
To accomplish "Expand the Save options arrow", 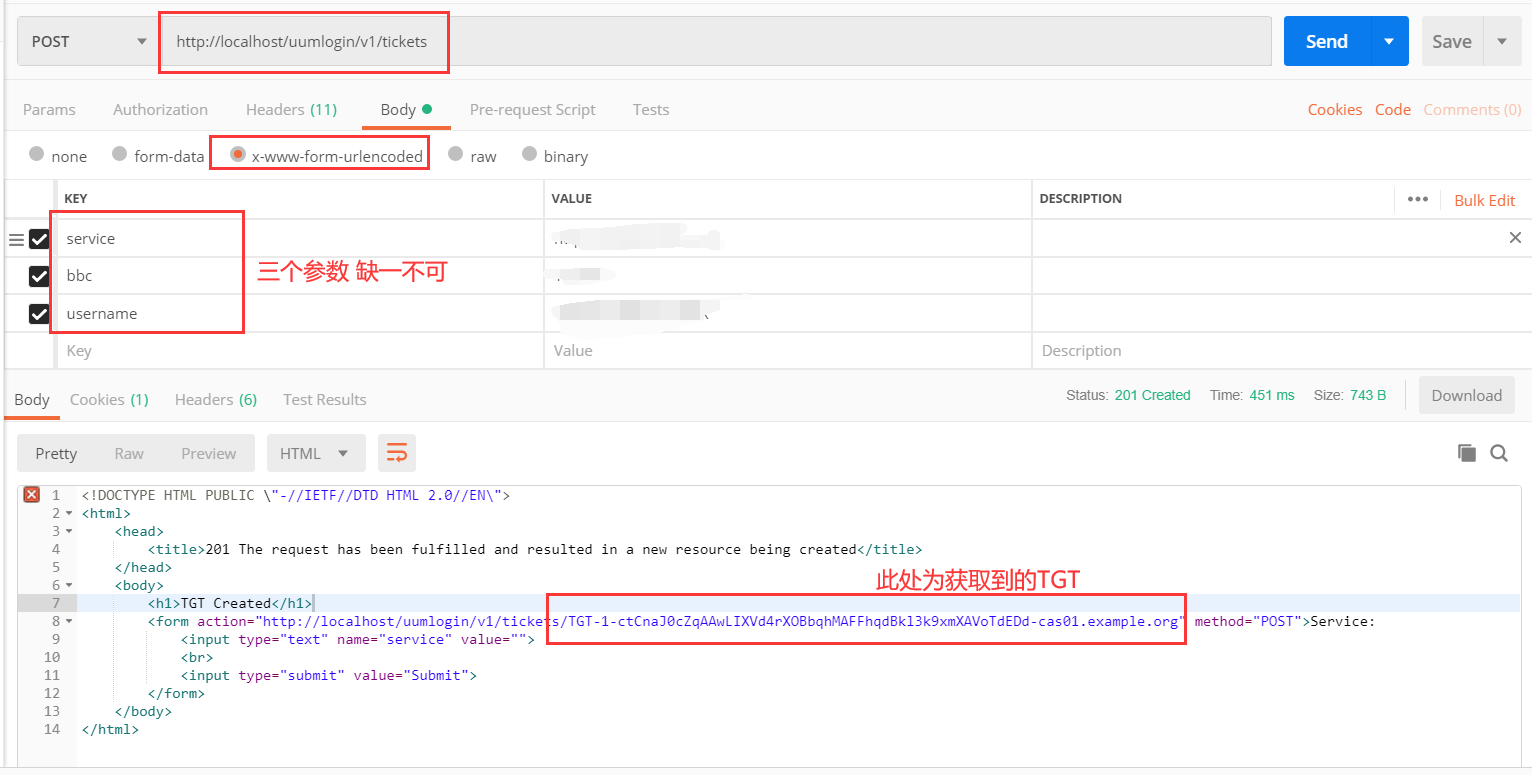I will coord(1501,41).
